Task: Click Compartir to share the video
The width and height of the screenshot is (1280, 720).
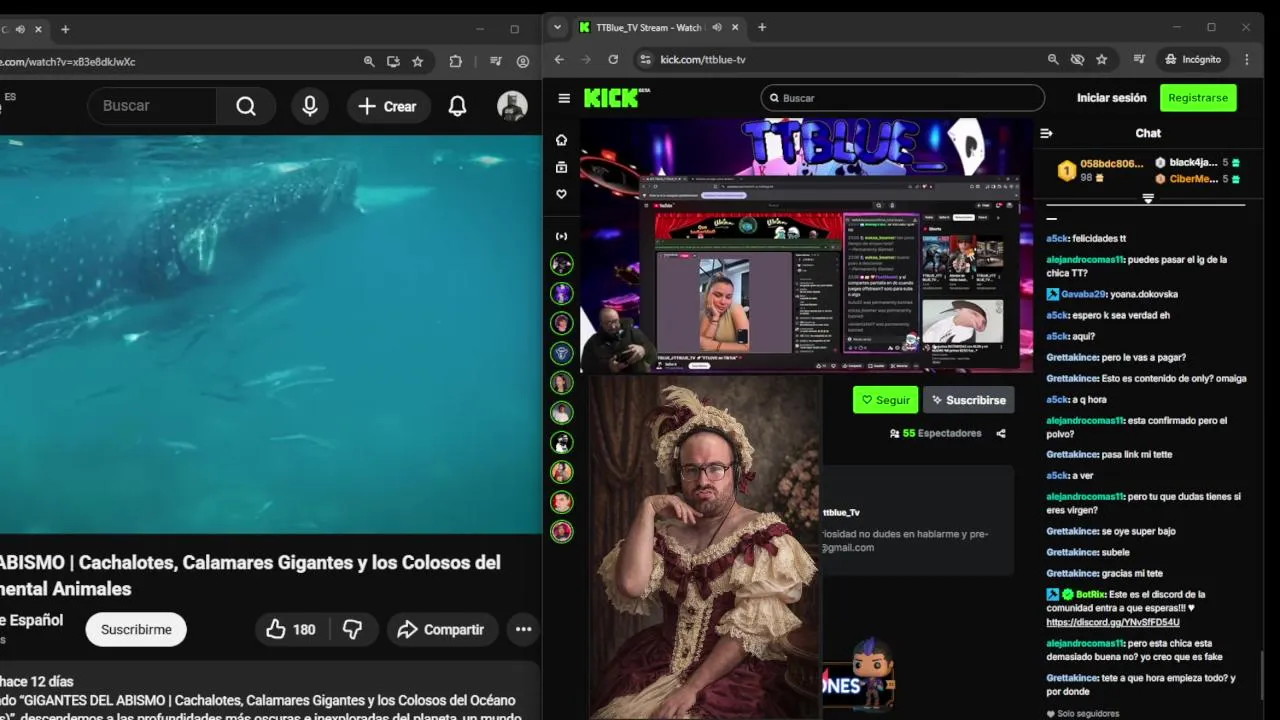Action: click(441, 629)
